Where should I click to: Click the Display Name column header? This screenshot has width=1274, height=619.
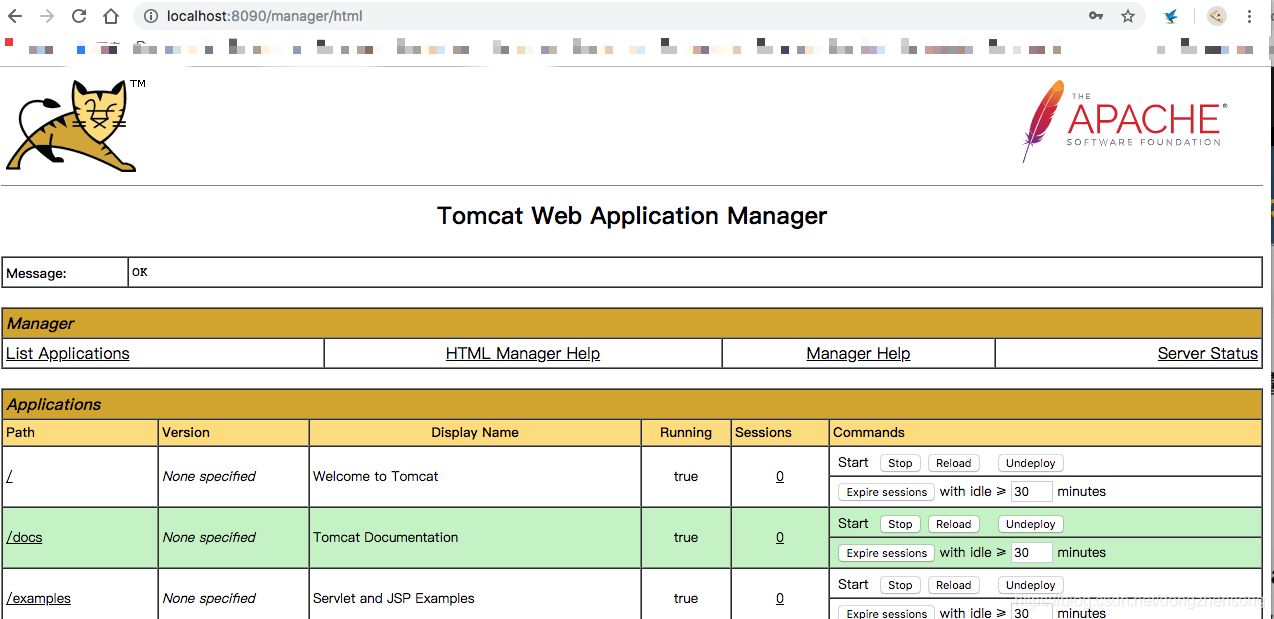pos(475,433)
